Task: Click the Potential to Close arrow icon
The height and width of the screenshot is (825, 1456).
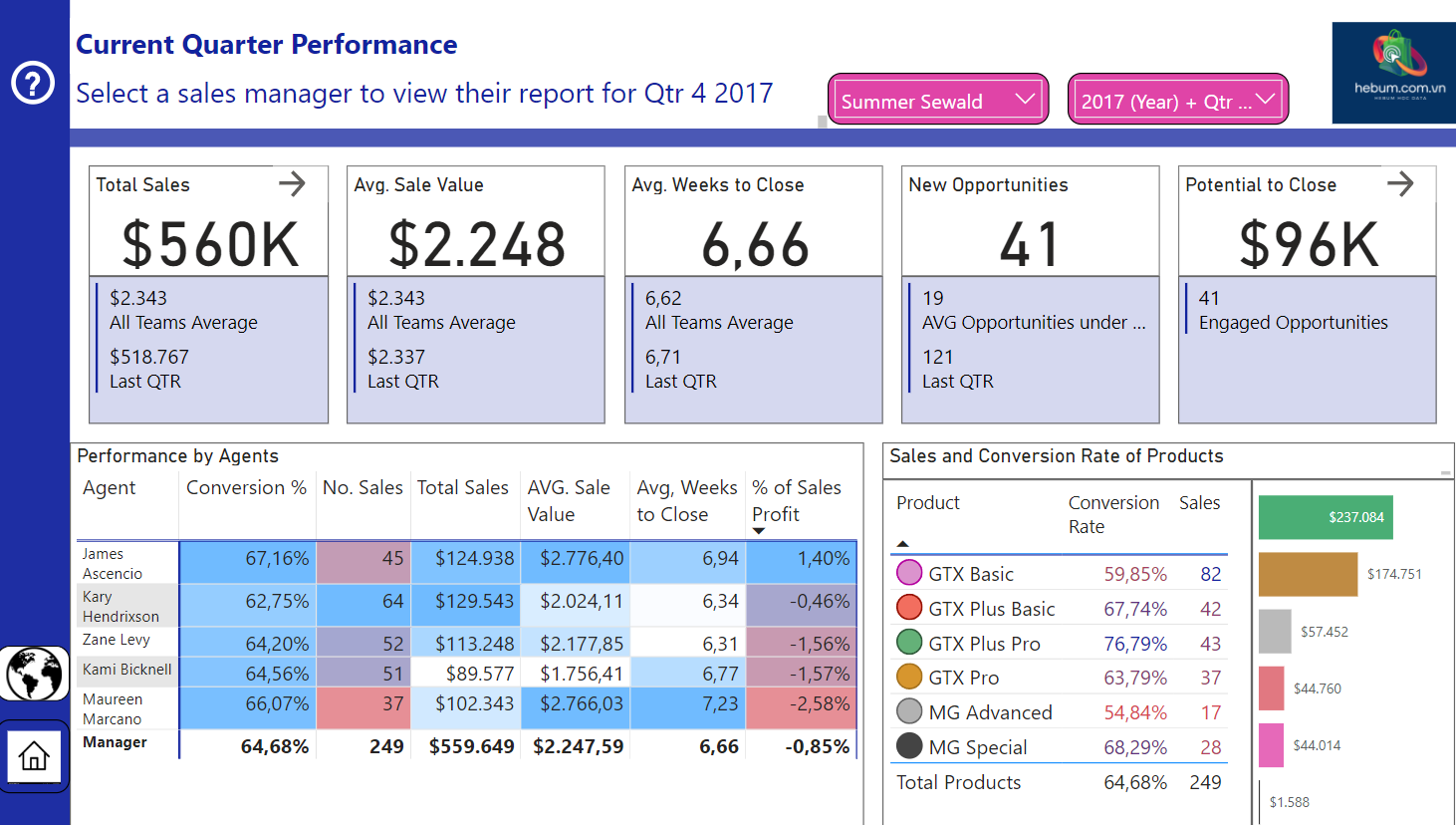Action: [x=1399, y=183]
